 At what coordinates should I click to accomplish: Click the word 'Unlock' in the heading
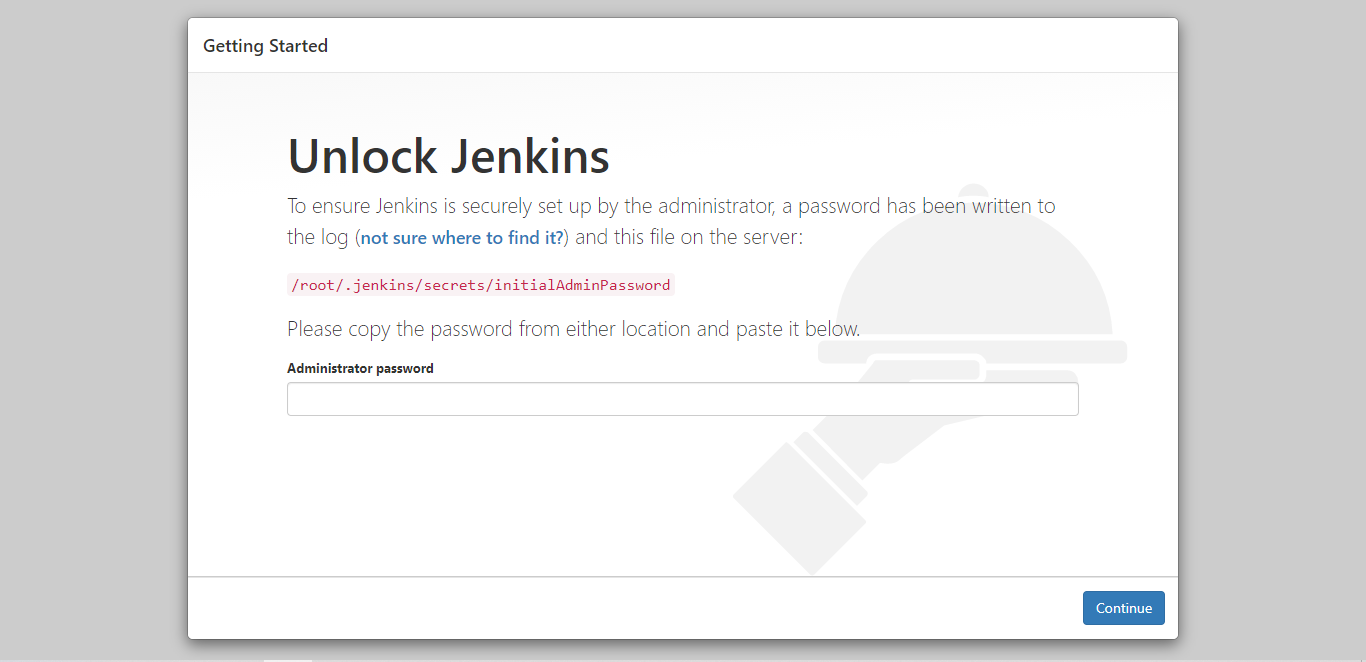pyautogui.click(x=362, y=156)
